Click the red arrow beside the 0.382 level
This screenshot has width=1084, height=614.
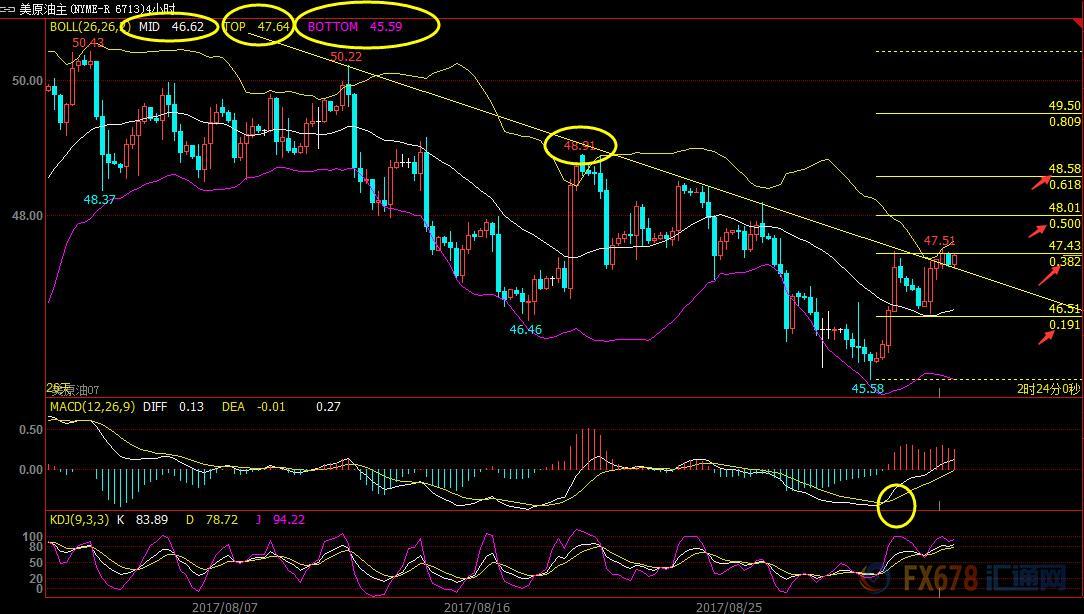pos(1049,275)
